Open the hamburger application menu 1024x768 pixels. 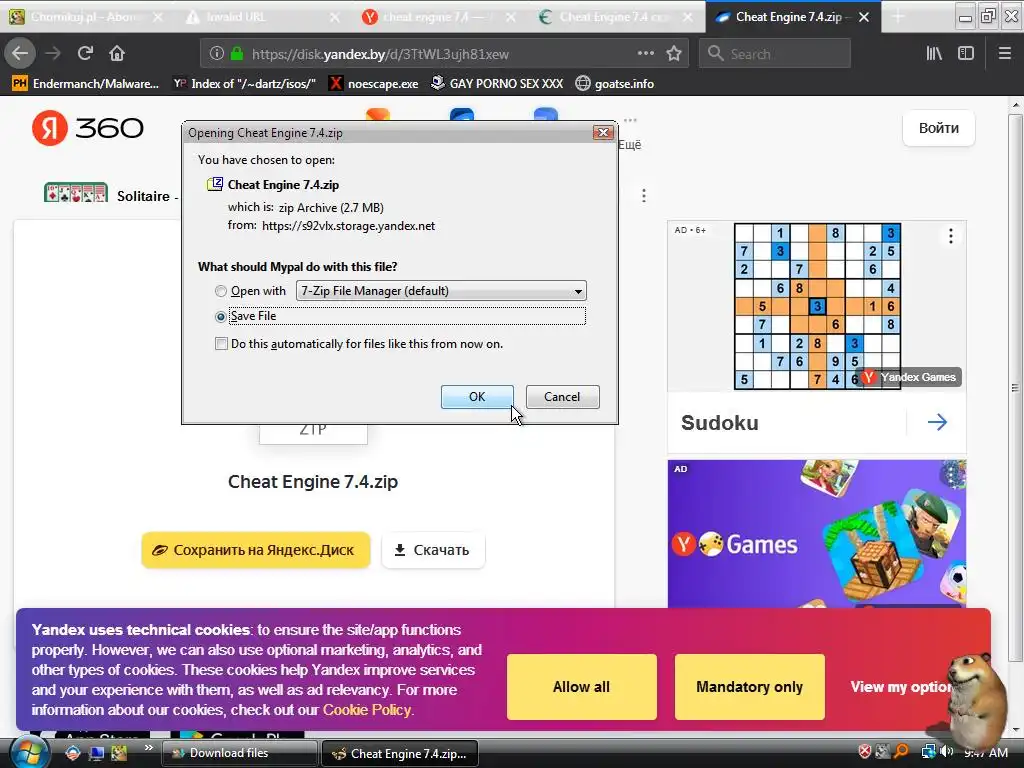tap(1005, 54)
